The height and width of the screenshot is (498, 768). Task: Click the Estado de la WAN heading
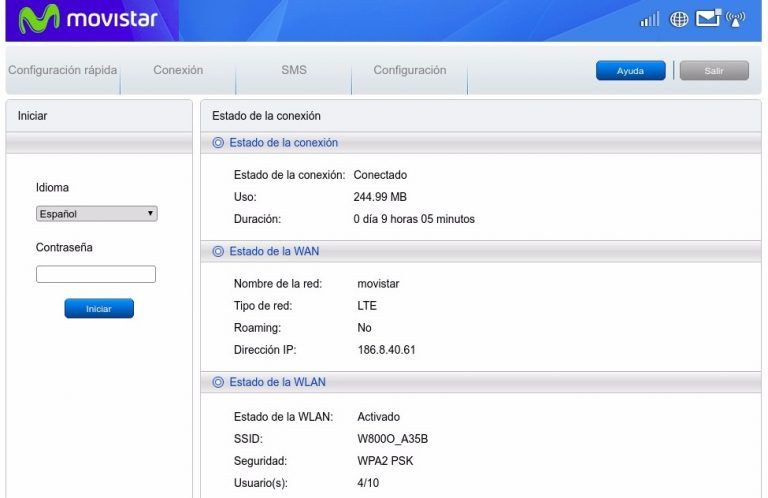coord(274,251)
